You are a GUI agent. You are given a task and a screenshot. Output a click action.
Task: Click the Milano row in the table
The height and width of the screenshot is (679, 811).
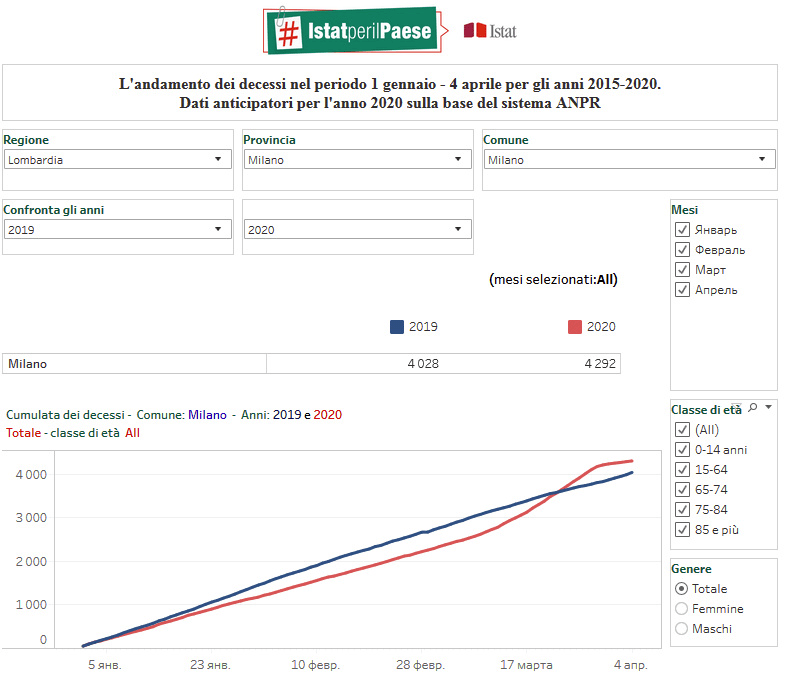[134, 364]
